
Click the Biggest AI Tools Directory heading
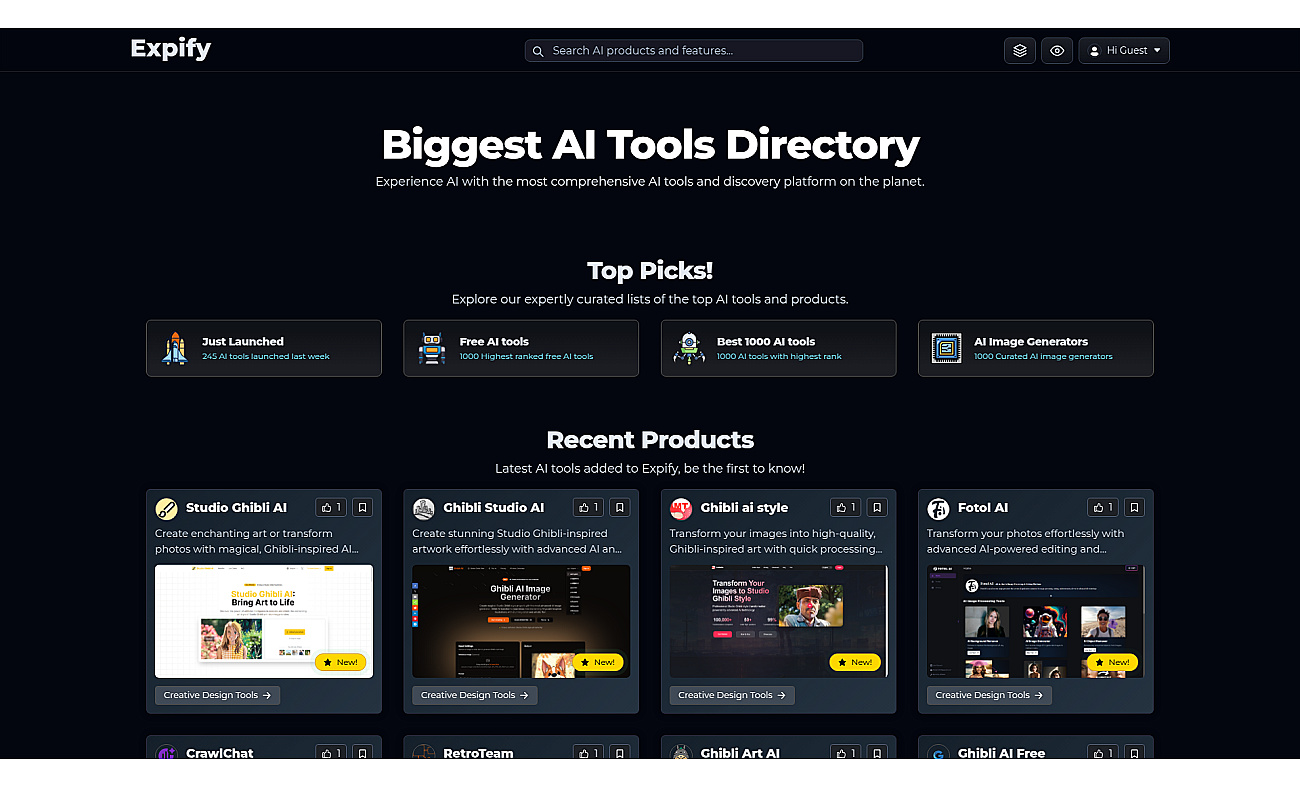(650, 145)
